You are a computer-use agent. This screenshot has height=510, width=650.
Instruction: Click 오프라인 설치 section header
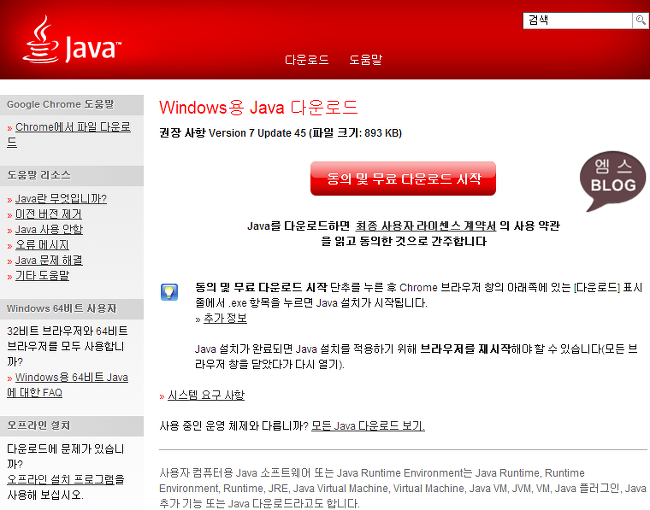(72, 426)
